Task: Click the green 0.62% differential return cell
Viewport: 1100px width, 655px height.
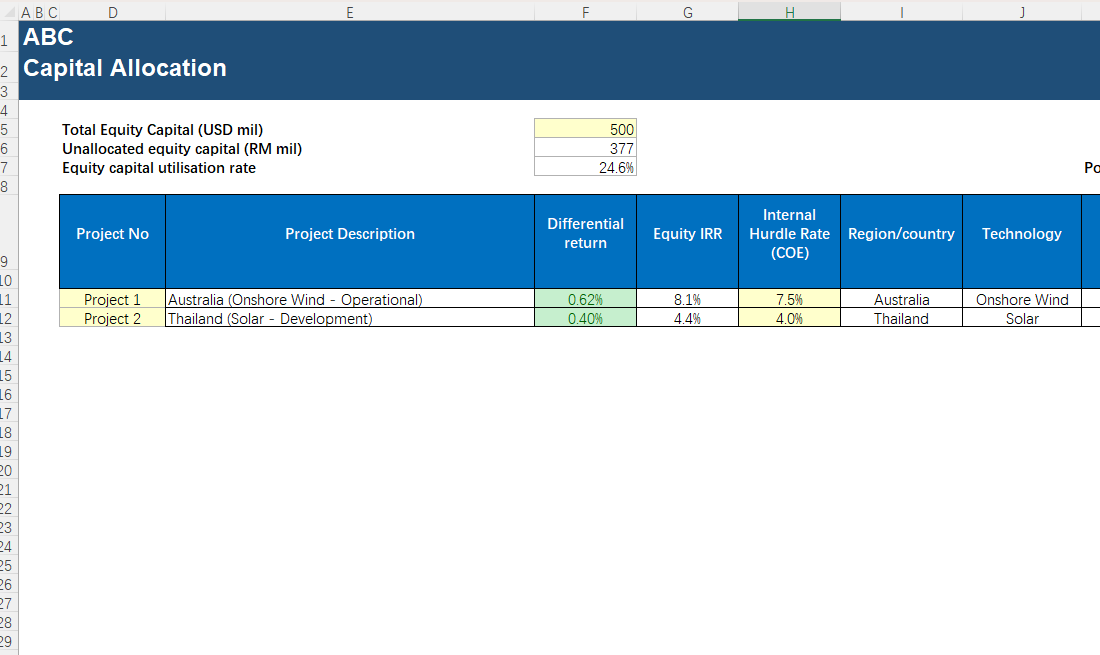Action: tap(585, 300)
